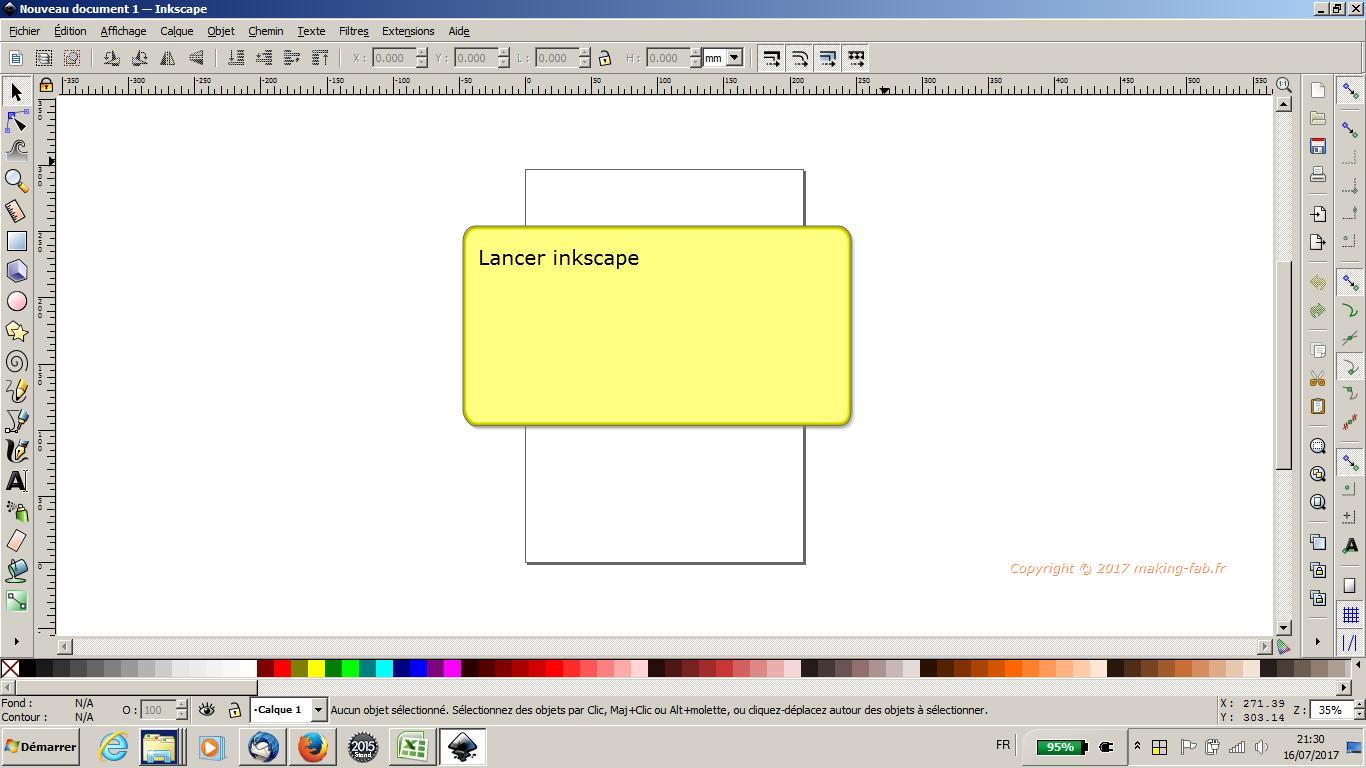
Task: Toggle lock on the current layer
Action: 234,710
